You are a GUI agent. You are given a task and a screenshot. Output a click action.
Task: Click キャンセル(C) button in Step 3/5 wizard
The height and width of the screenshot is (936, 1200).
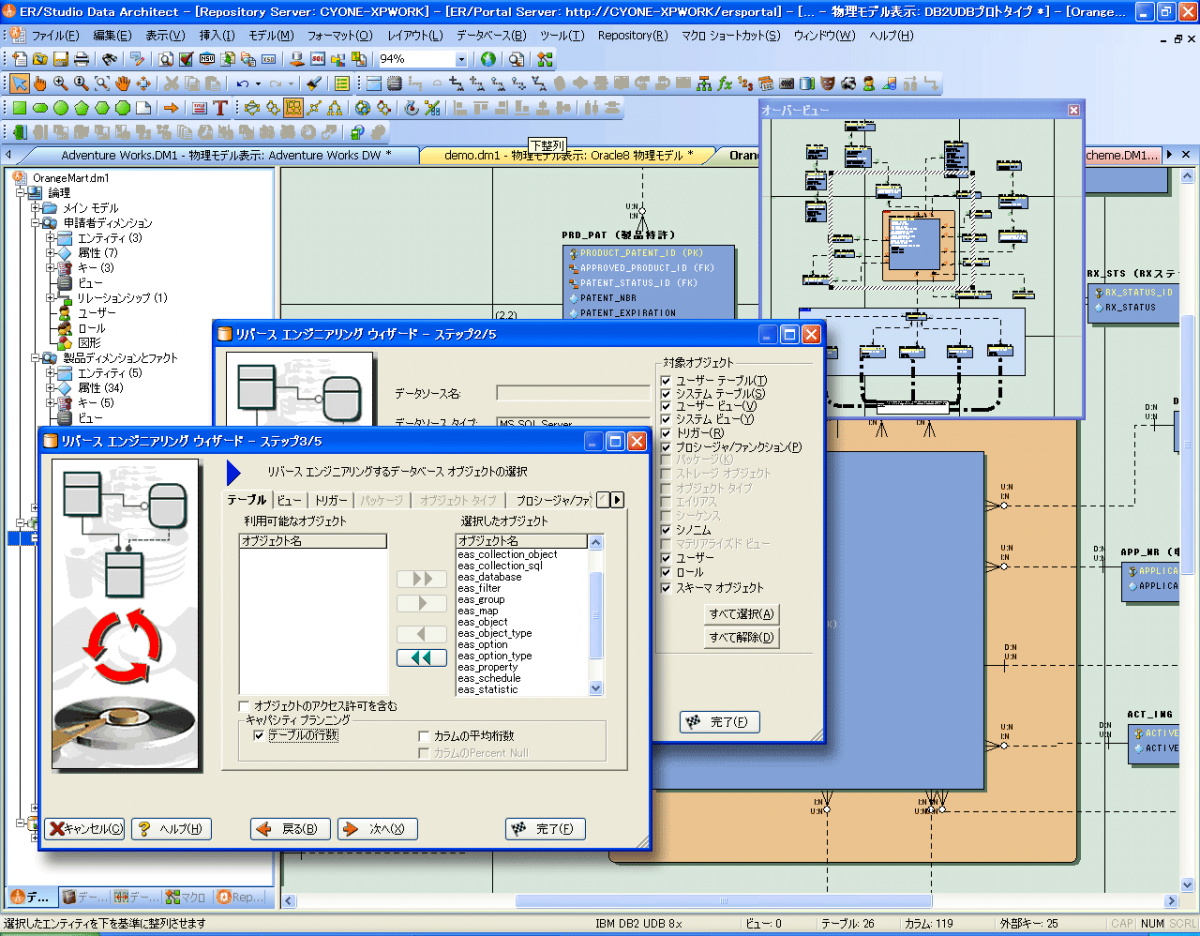pyautogui.click(x=85, y=829)
